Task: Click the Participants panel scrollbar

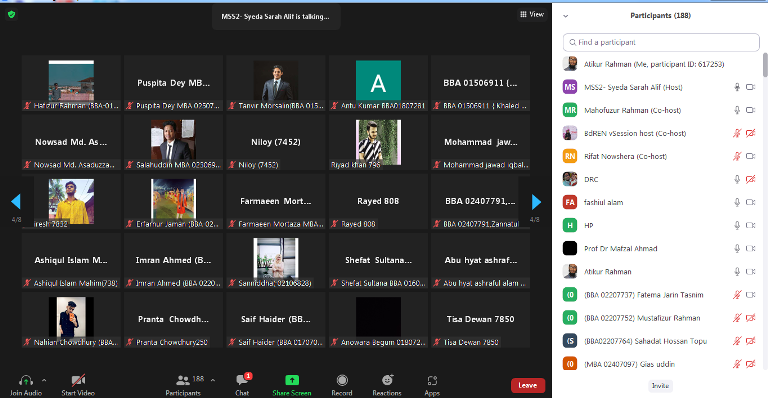Action: click(x=765, y=65)
